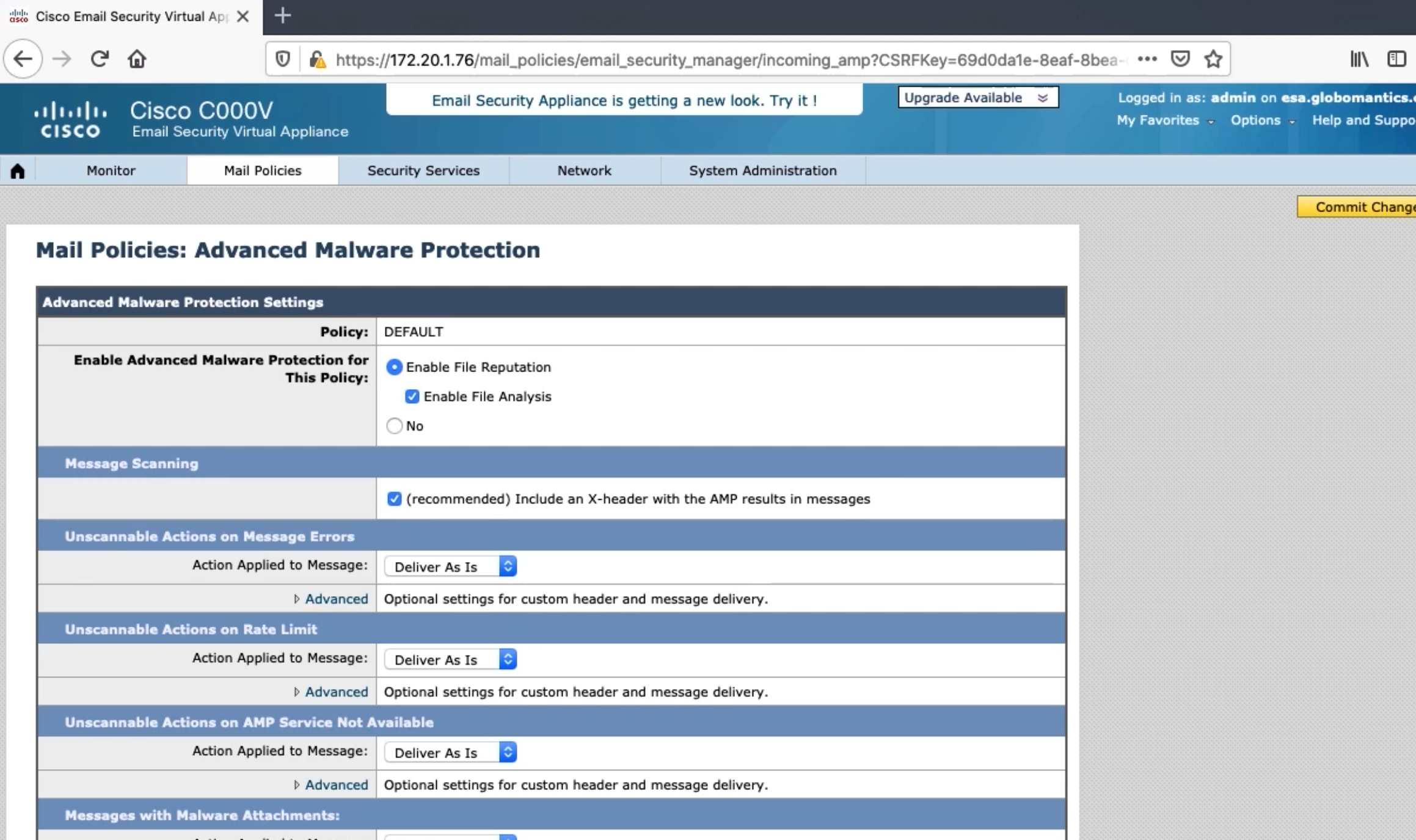The height and width of the screenshot is (840, 1416).
Task: Try the new look banner link
Action: pyautogui.click(x=624, y=101)
